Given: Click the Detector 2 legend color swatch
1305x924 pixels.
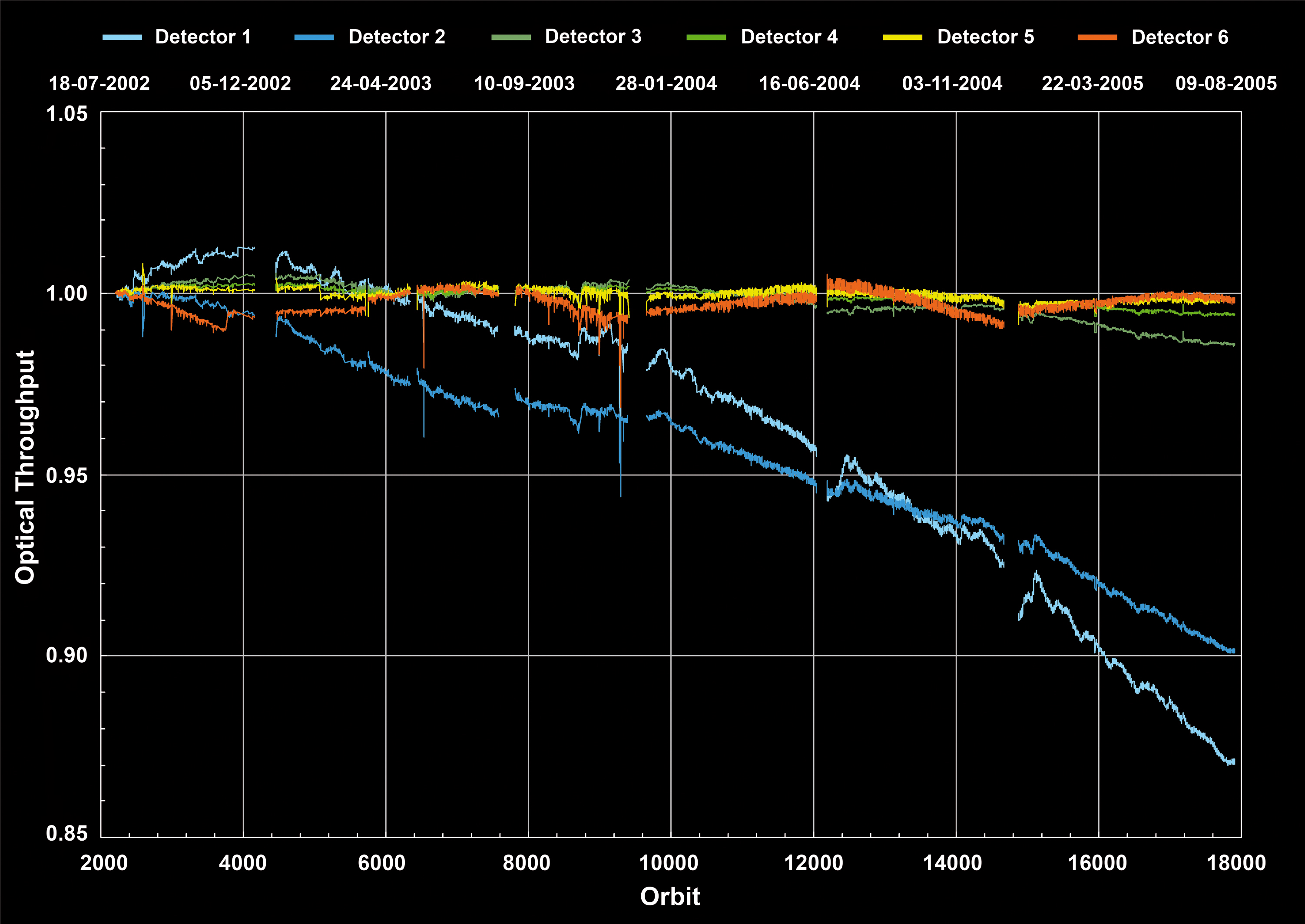Looking at the screenshot, I should (x=314, y=37).
